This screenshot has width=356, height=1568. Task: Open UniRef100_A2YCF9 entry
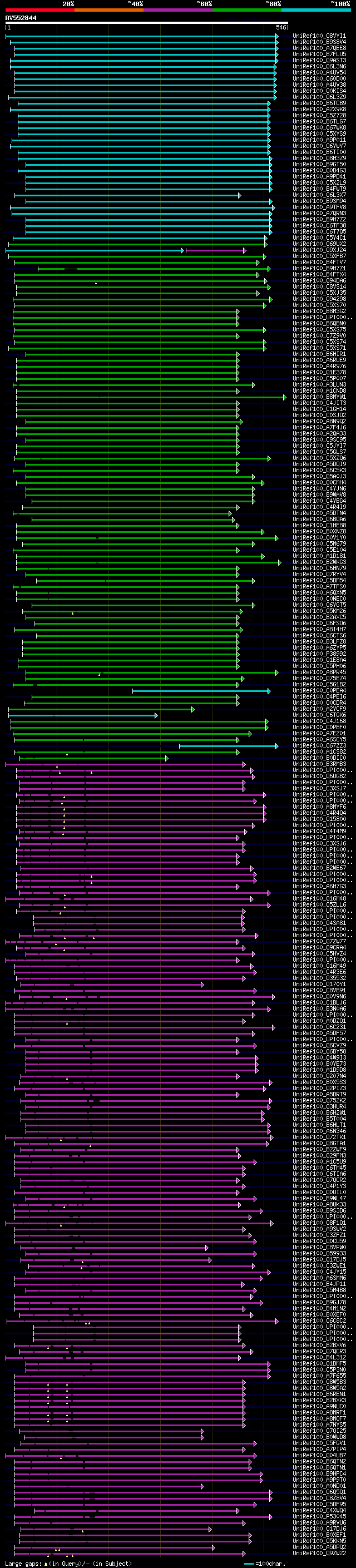click(319, 709)
